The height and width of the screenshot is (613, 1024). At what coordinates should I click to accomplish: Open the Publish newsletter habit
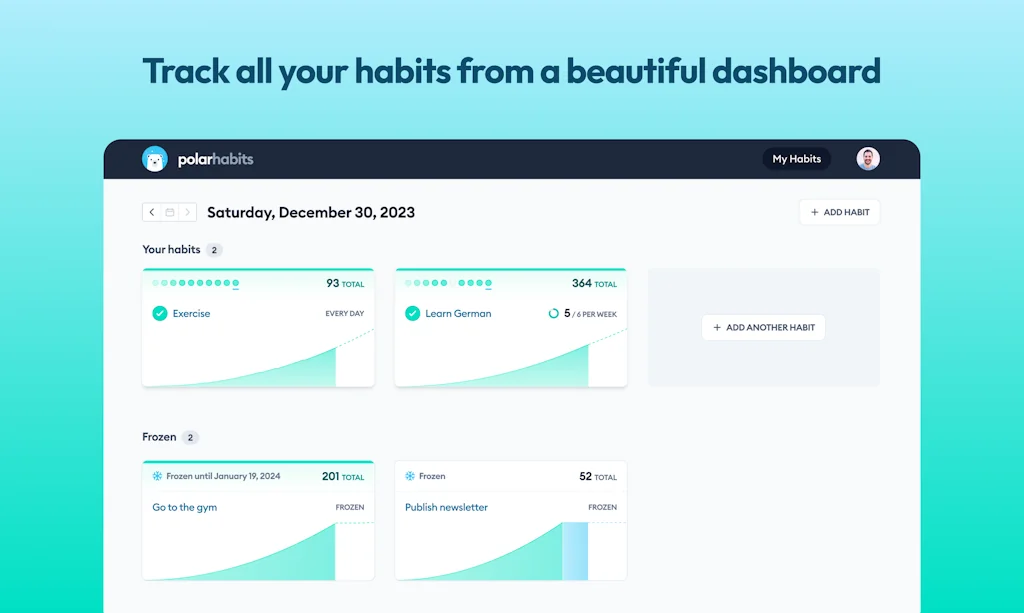(448, 507)
